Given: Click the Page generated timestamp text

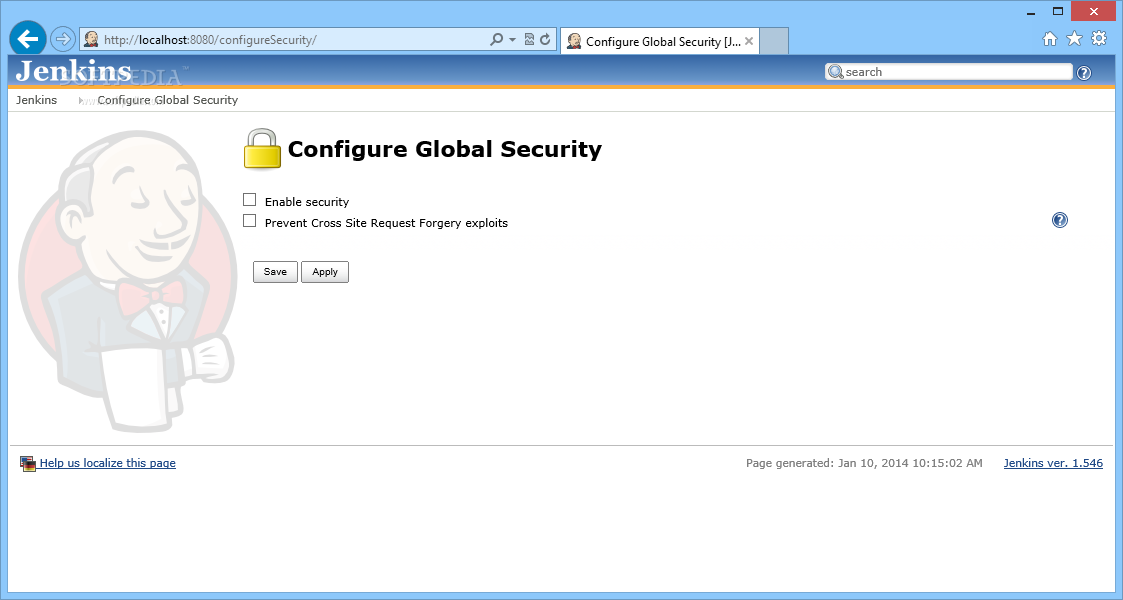Looking at the screenshot, I should tap(864, 463).
